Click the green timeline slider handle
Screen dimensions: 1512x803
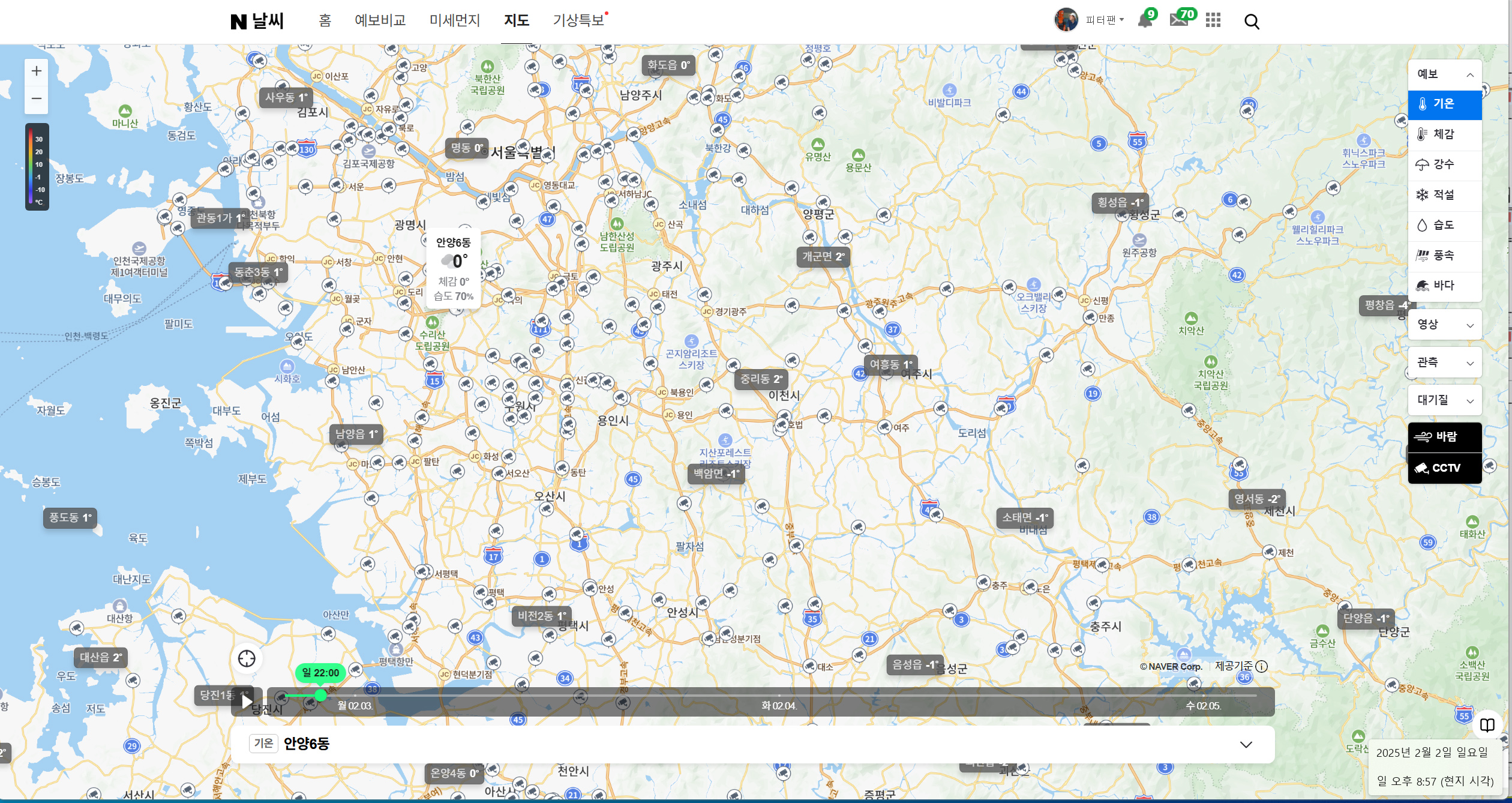point(320,696)
